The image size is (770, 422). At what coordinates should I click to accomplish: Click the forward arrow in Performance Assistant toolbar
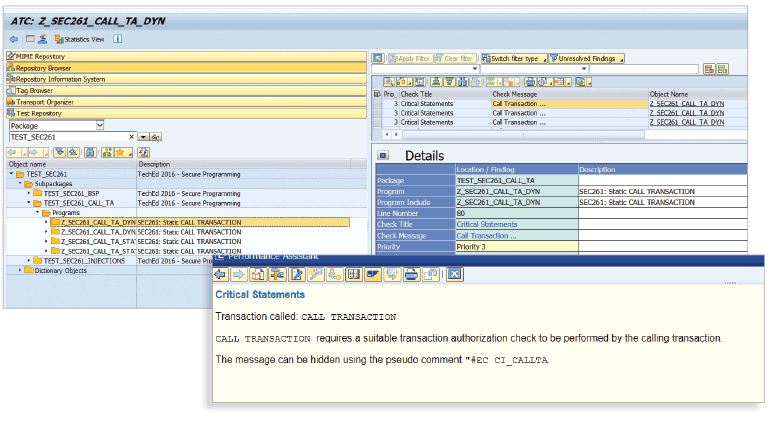point(240,274)
